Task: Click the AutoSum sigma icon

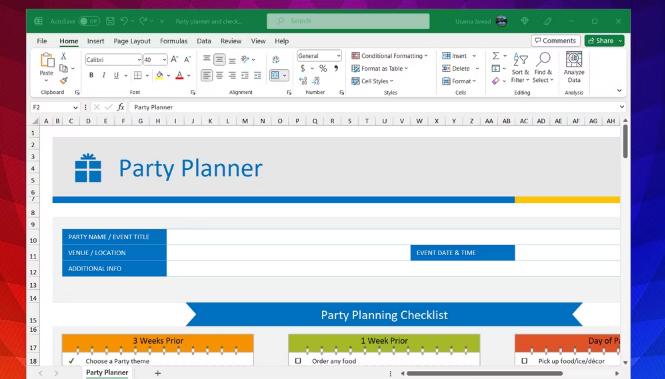Action: pos(495,56)
